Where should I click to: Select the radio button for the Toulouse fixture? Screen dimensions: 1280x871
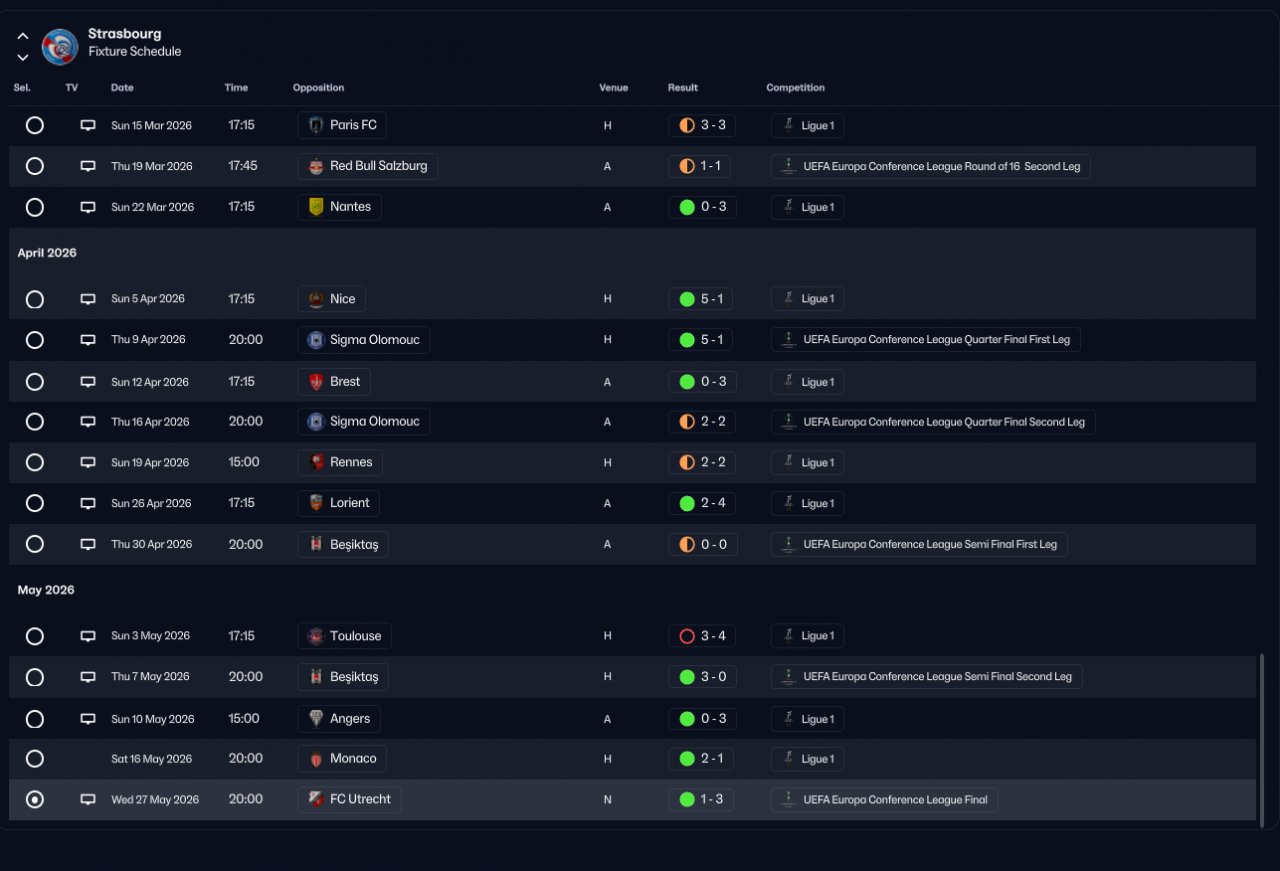tap(35, 636)
